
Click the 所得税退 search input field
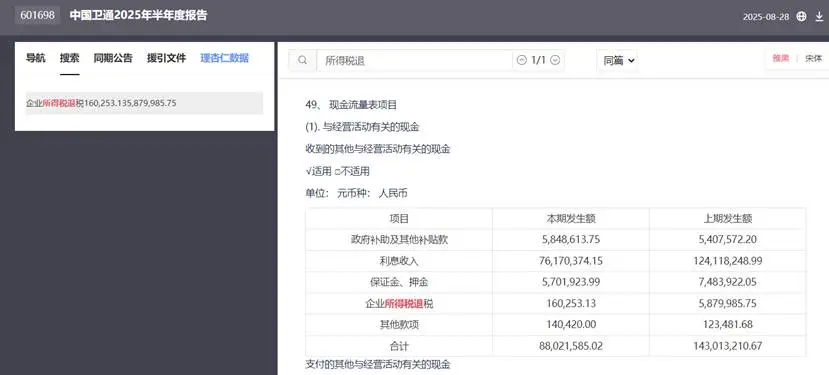[x=414, y=60]
